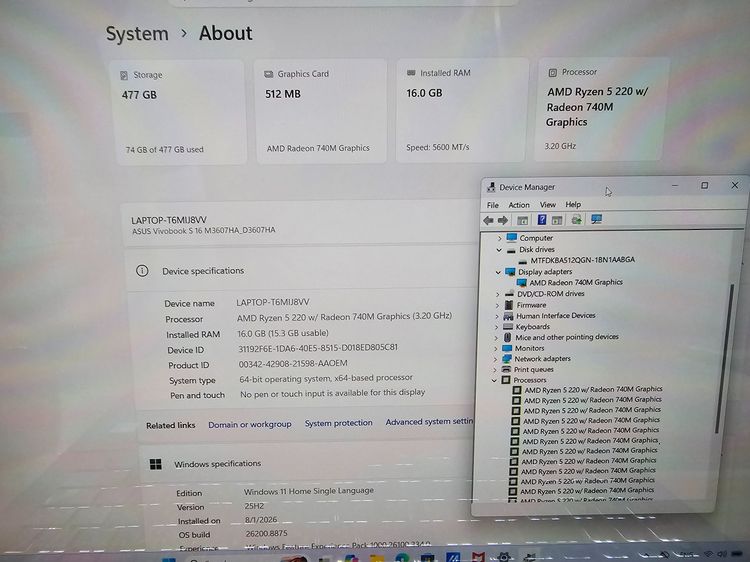Screen dimensions: 750x562
Task: Collapse the Processors node
Action: pyautogui.click(x=494, y=381)
